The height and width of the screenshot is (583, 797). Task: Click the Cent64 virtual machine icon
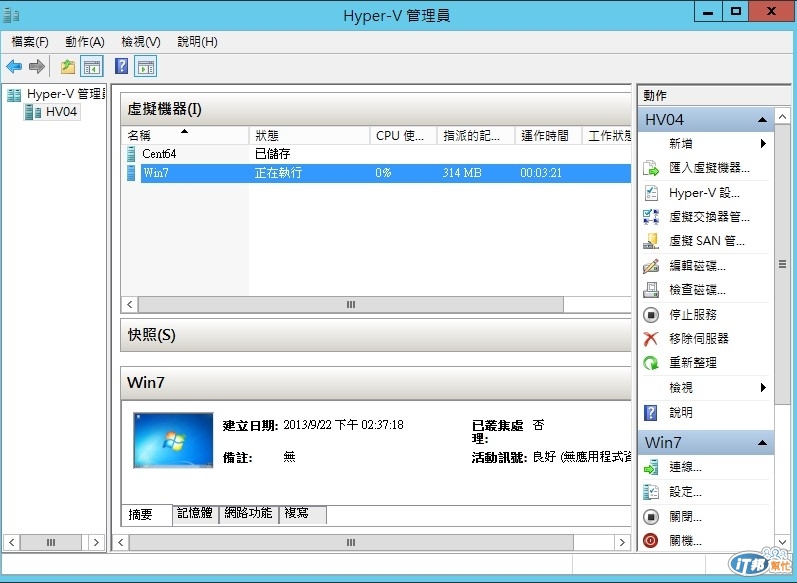click(131, 154)
